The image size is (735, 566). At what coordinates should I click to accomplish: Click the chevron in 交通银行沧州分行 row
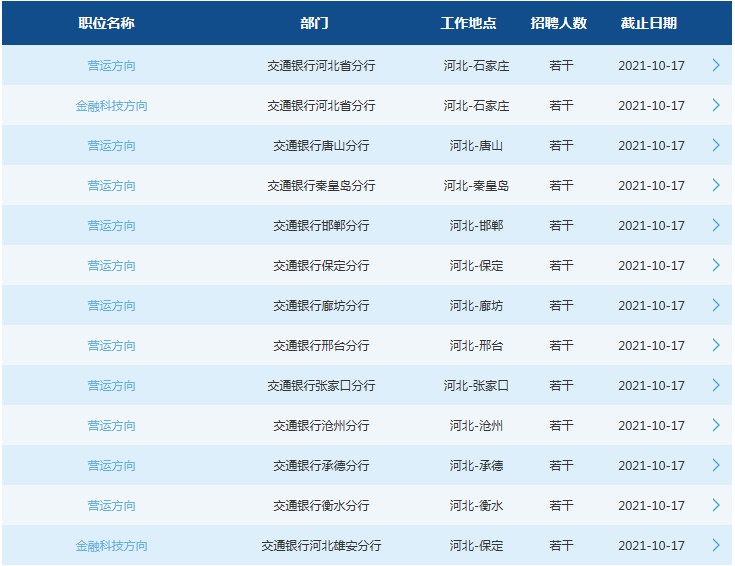716,425
